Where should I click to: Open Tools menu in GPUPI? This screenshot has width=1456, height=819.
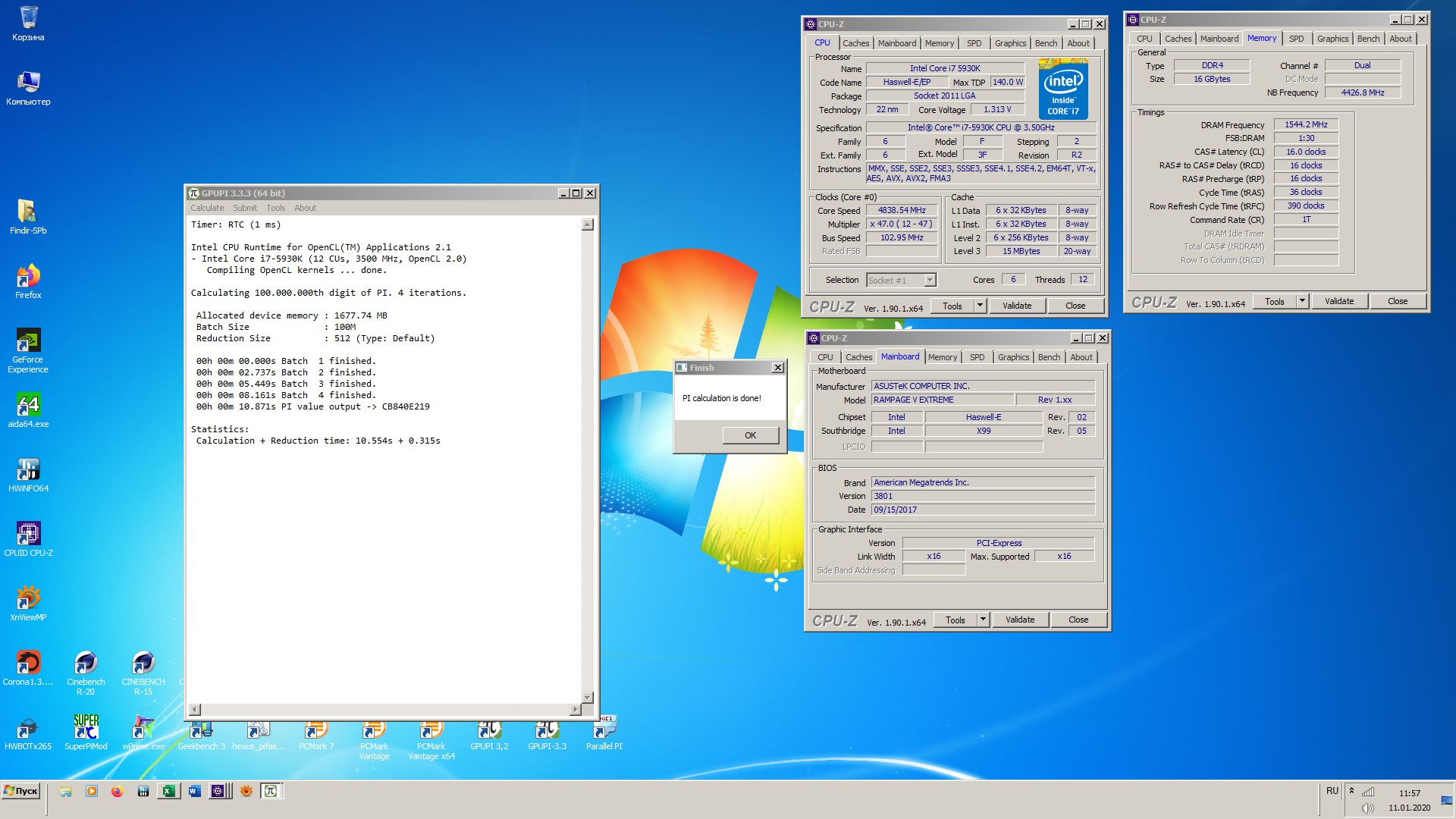point(276,208)
